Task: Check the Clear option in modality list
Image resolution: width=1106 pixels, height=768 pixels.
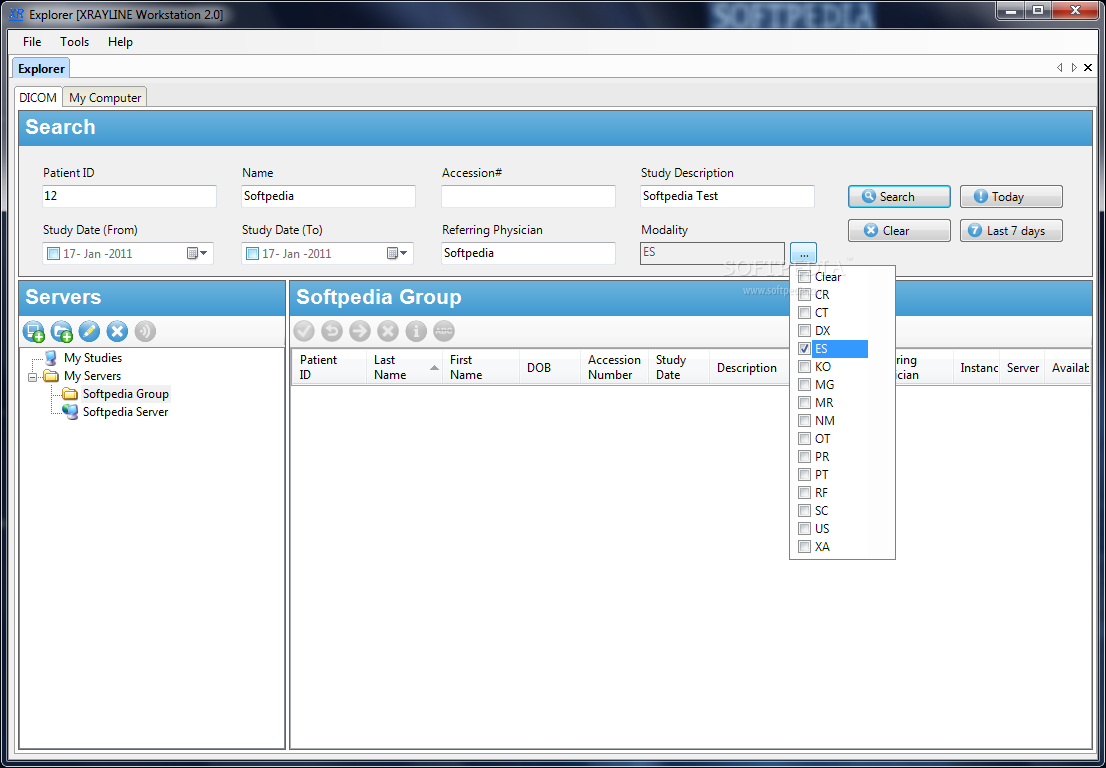Action: pos(804,277)
